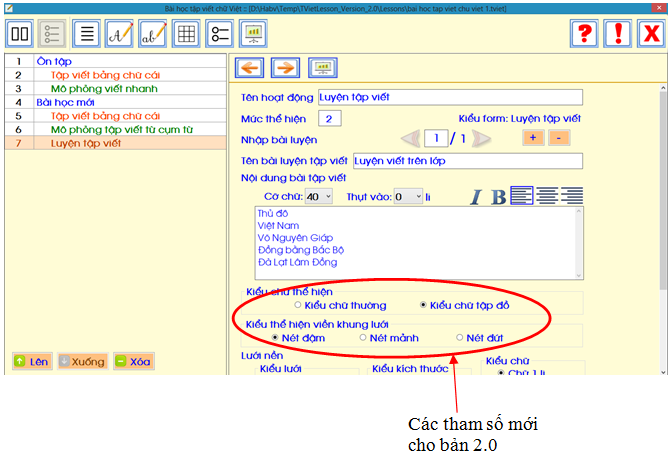Choose Nét đứt border style
This screenshot has width=671, height=458.
point(460,338)
